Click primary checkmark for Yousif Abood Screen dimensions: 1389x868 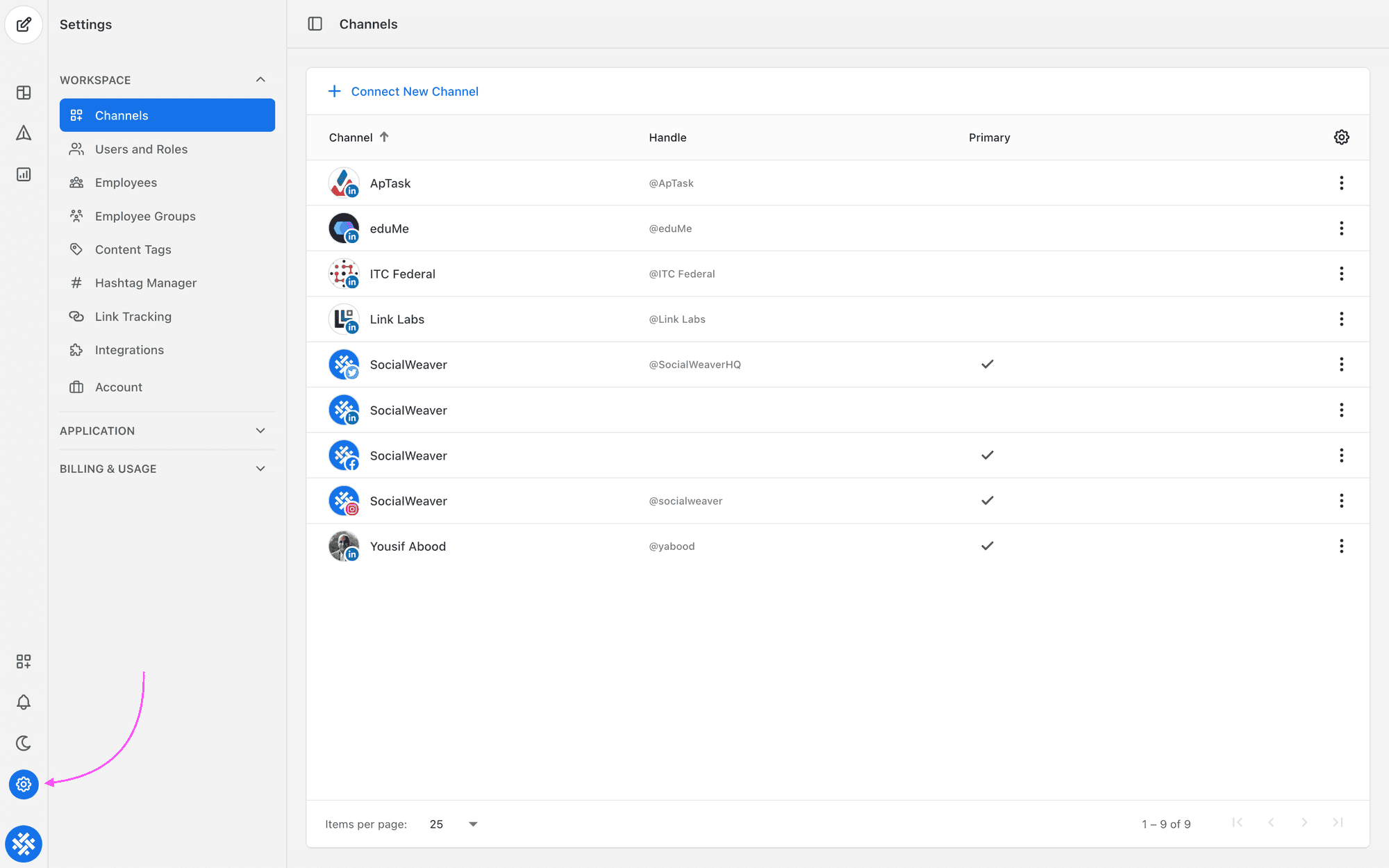pyautogui.click(x=987, y=546)
